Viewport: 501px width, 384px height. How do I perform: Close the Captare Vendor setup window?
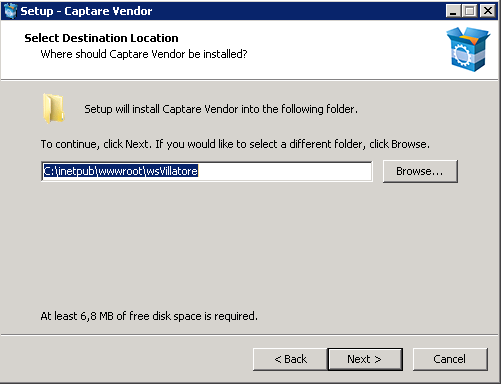(x=488, y=11)
